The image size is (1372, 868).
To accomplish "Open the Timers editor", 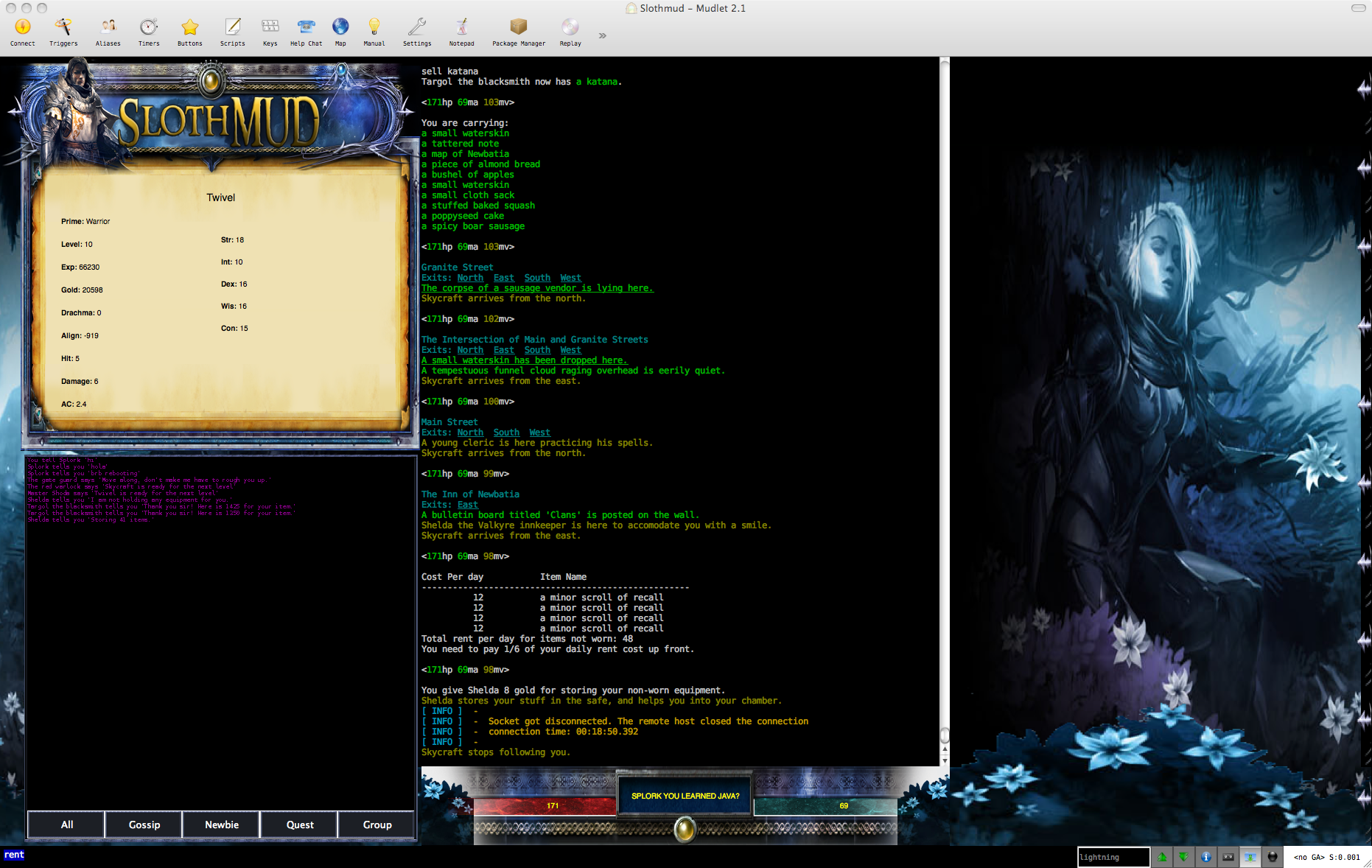I will click(149, 32).
